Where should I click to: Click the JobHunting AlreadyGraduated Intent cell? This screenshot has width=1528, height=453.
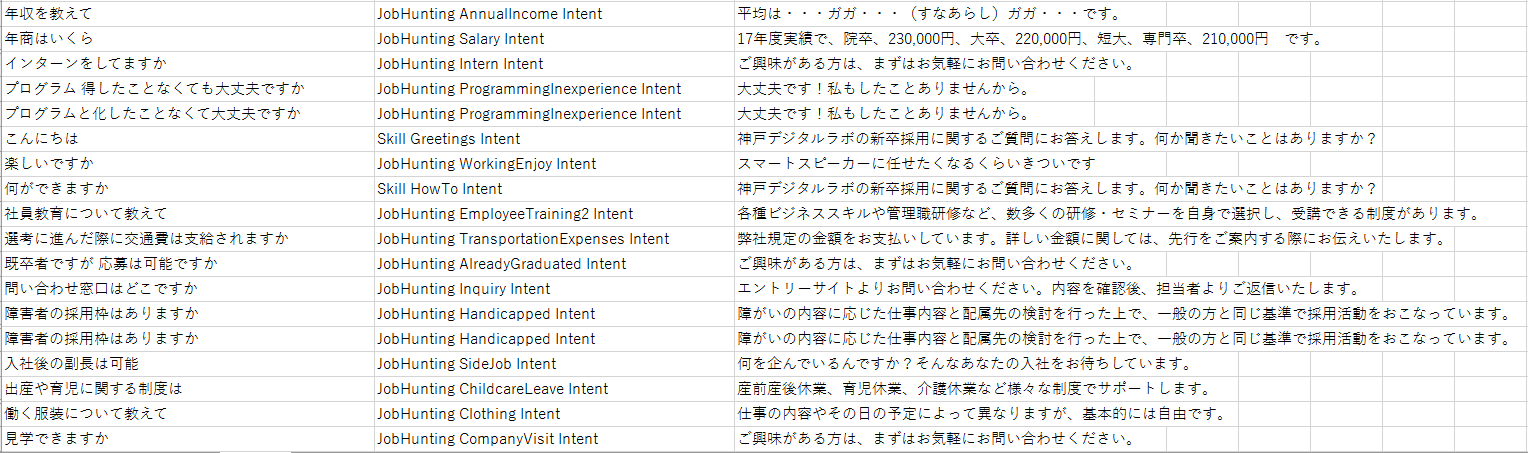point(554,264)
